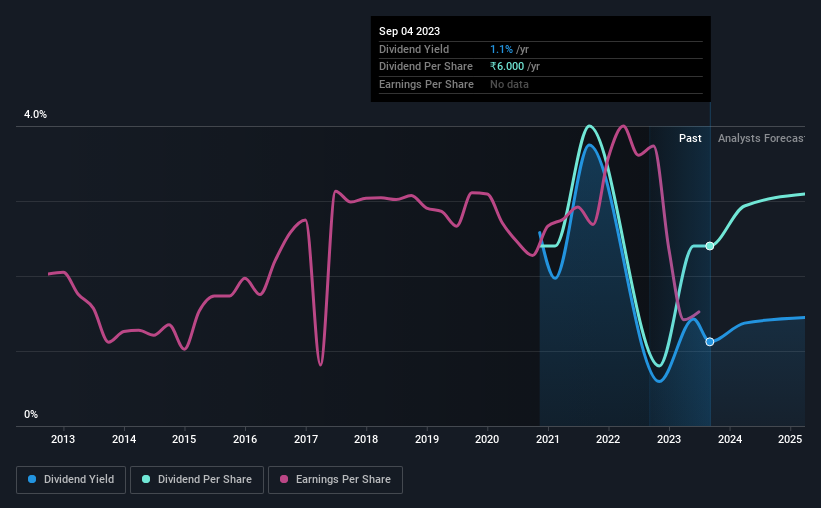Toggle the Dividend Yield legend button
821x508 pixels.
(x=71, y=480)
